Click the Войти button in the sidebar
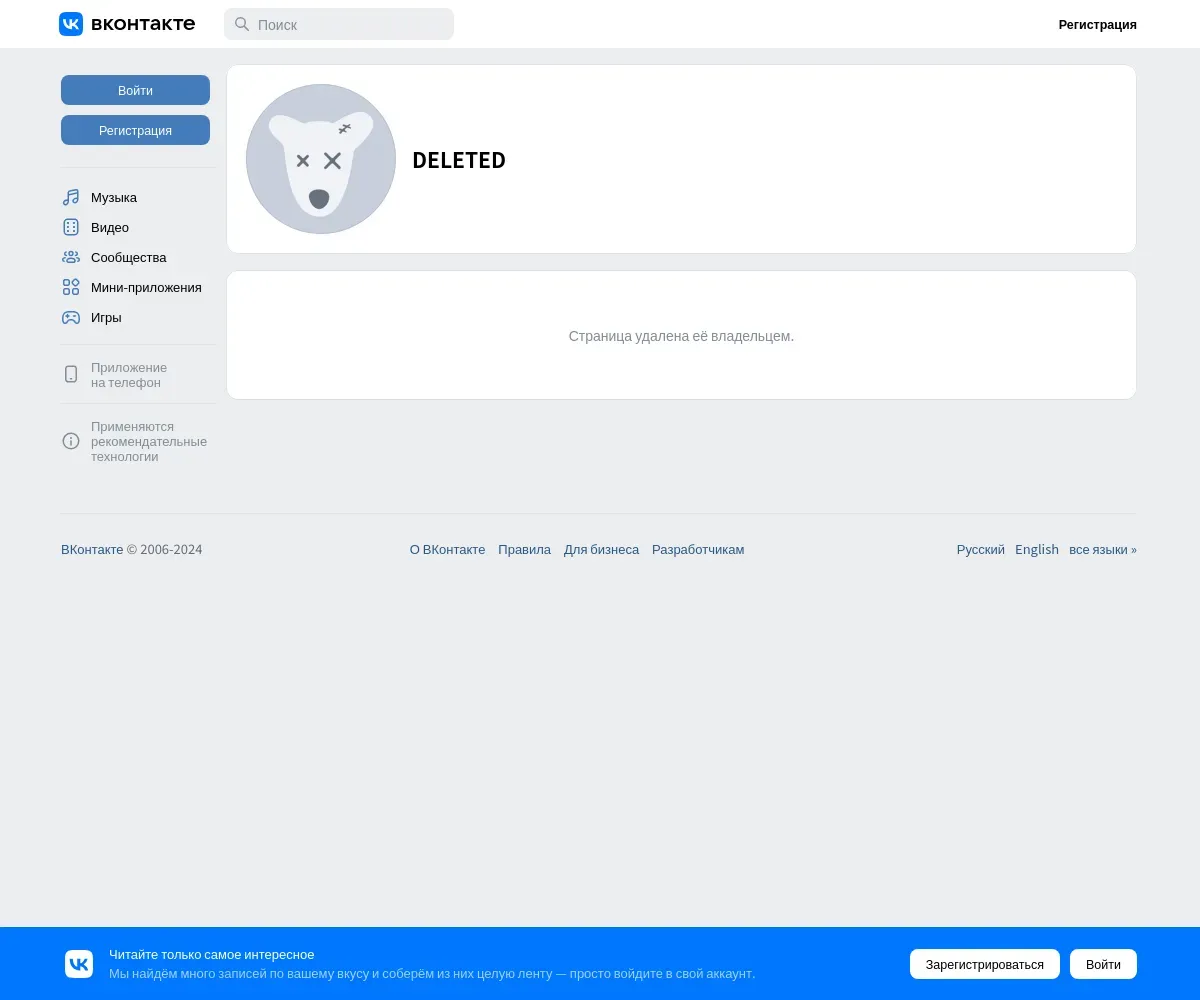The width and height of the screenshot is (1200, 1000). (135, 90)
